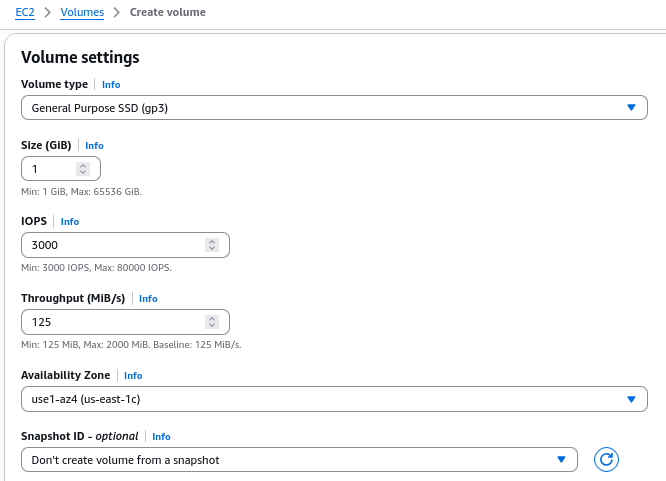Viewport: 666px width, 481px height.
Task: Open the Info link beside Availability Zone
Action: click(x=133, y=376)
